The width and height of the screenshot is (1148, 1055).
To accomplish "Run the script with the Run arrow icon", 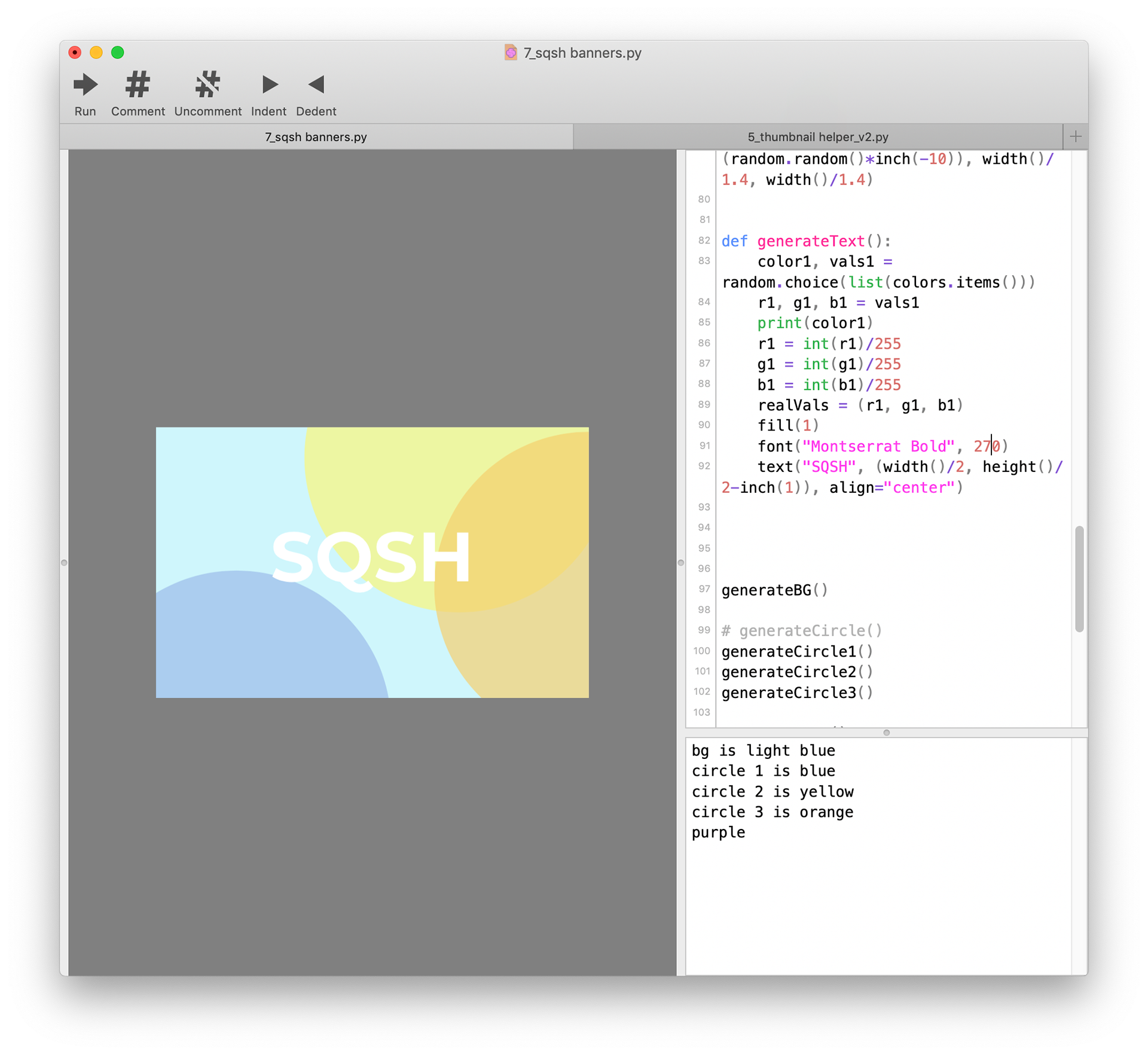I will coord(86,85).
